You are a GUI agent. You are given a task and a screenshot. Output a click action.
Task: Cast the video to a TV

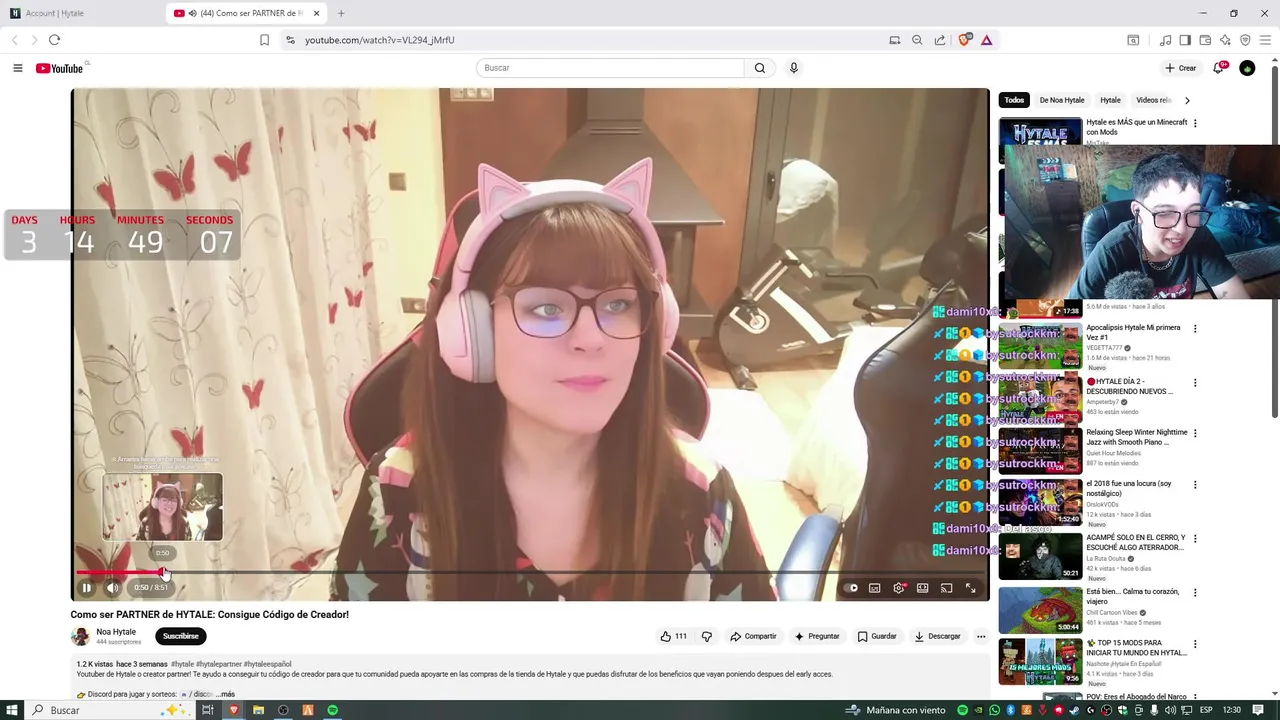click(947, 588)
